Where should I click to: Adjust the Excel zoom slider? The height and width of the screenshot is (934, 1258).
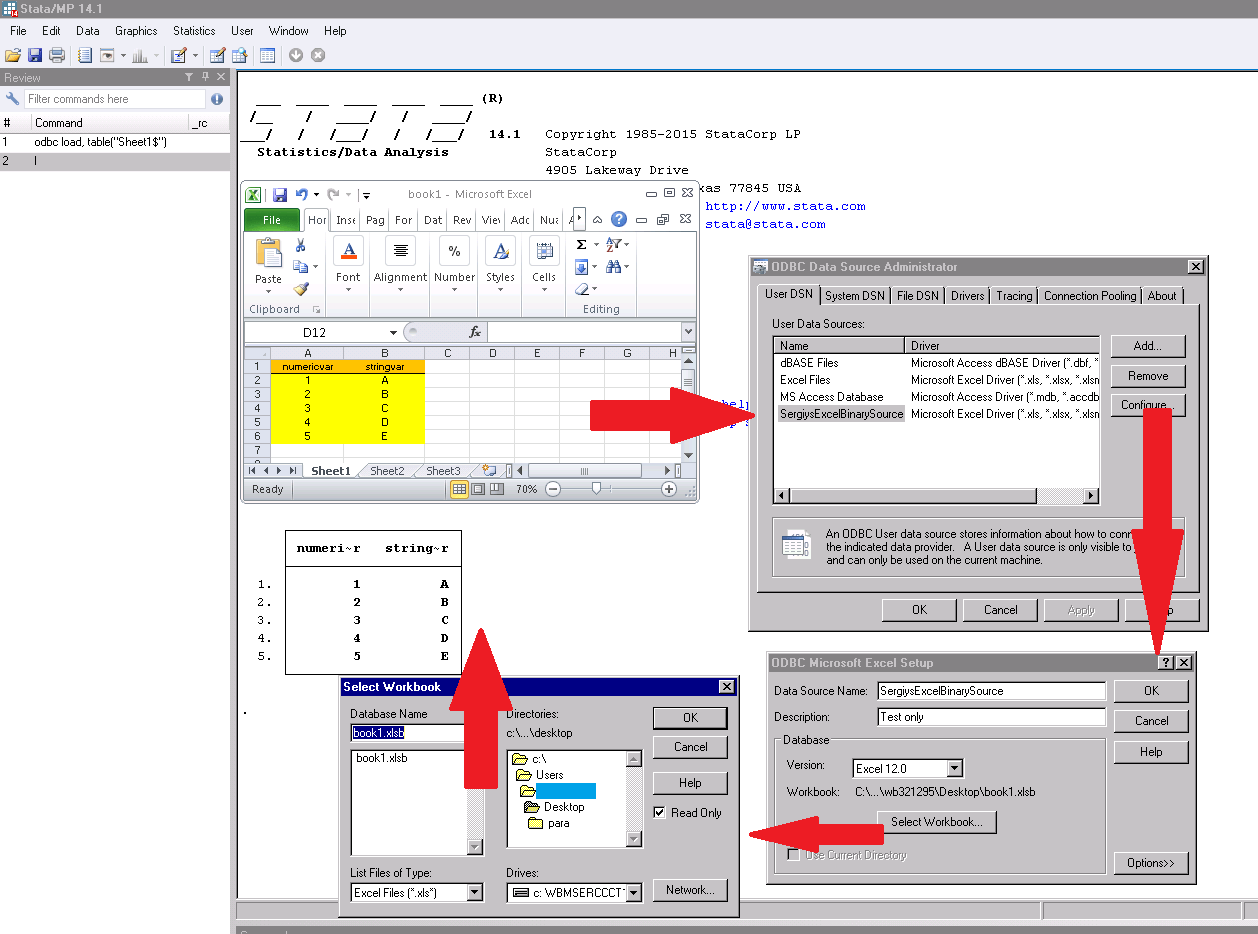597,489
